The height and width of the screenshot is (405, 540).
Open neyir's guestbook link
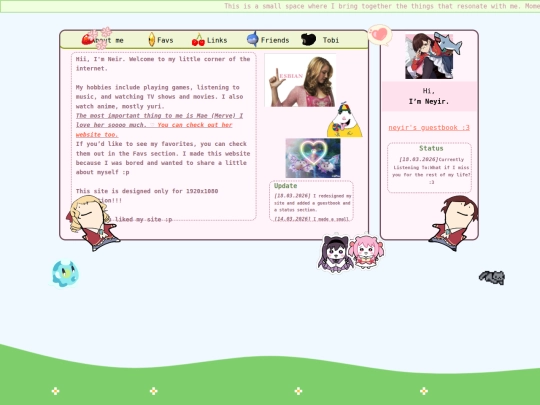coord(429,127)
